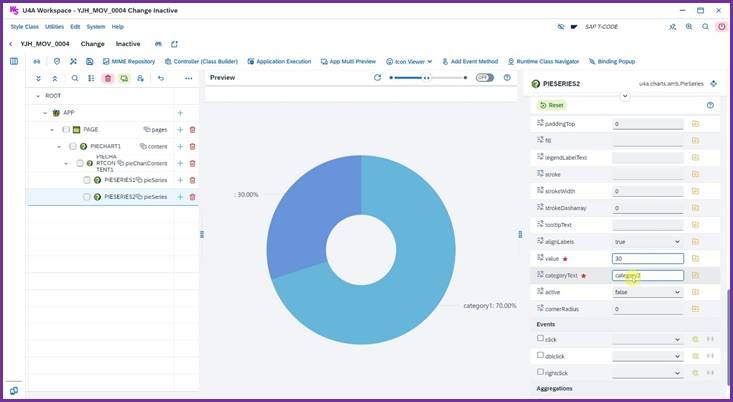Open the active property dropdown
Viewport: 733px width, 402px height.
pos(647,292)
